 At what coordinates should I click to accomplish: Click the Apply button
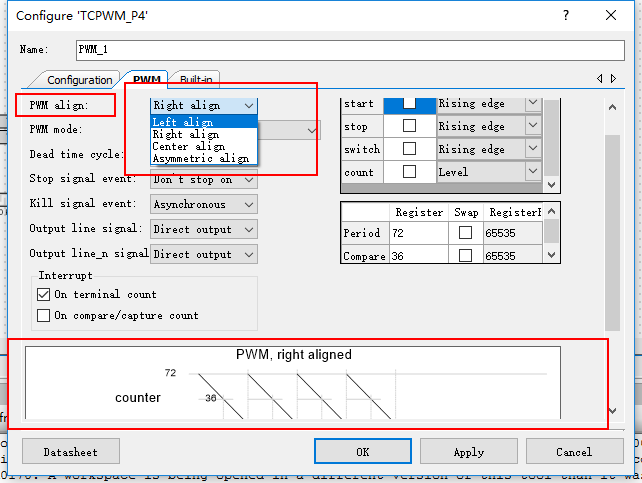[469, 452]
